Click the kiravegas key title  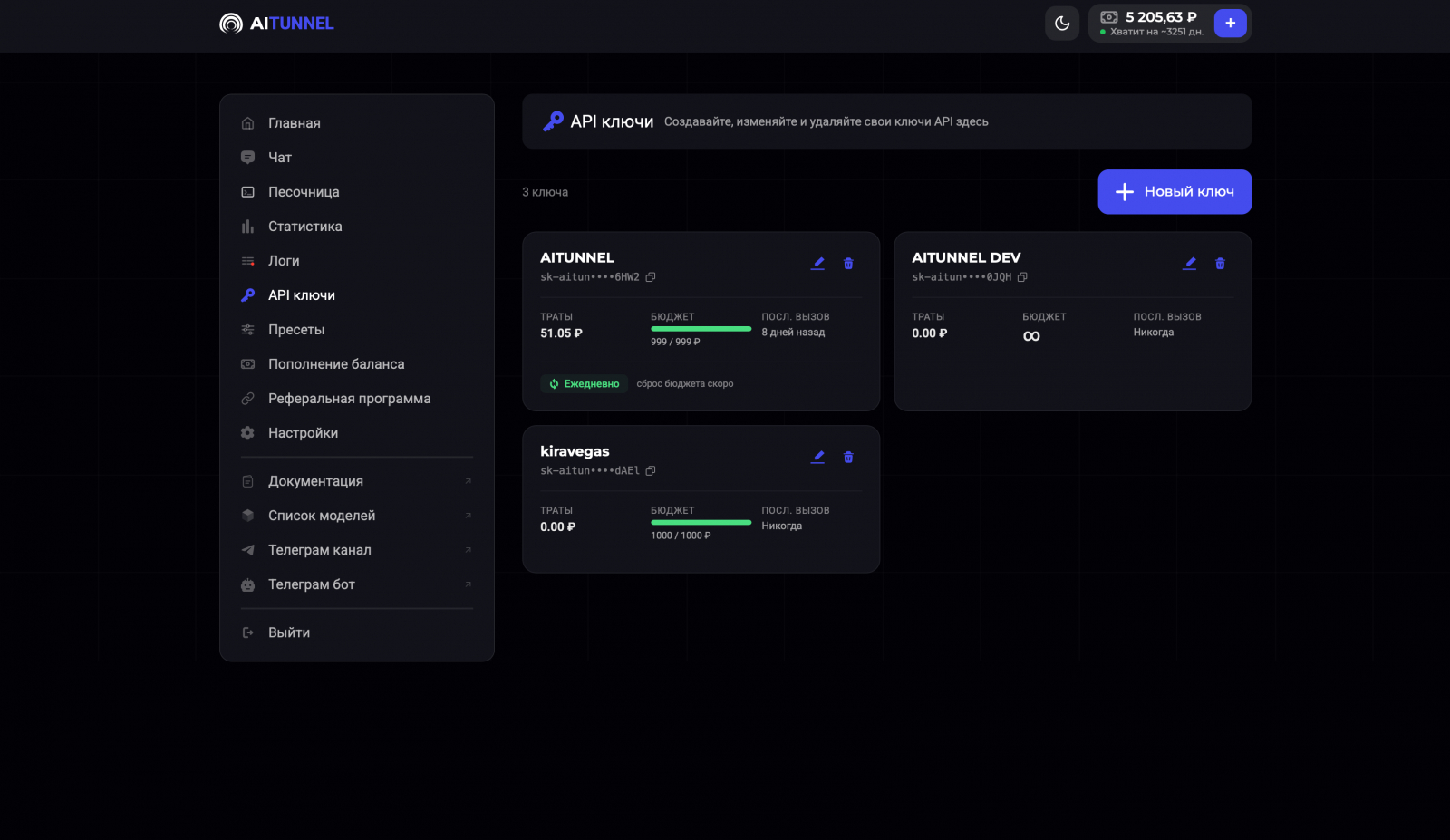click(x=575, y=451)
